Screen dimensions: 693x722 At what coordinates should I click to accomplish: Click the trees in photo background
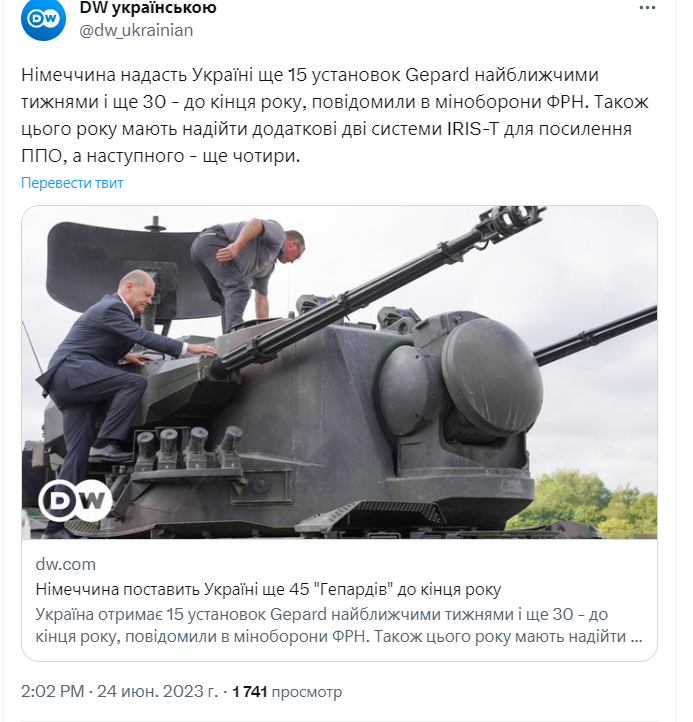[x=594, y=503]
